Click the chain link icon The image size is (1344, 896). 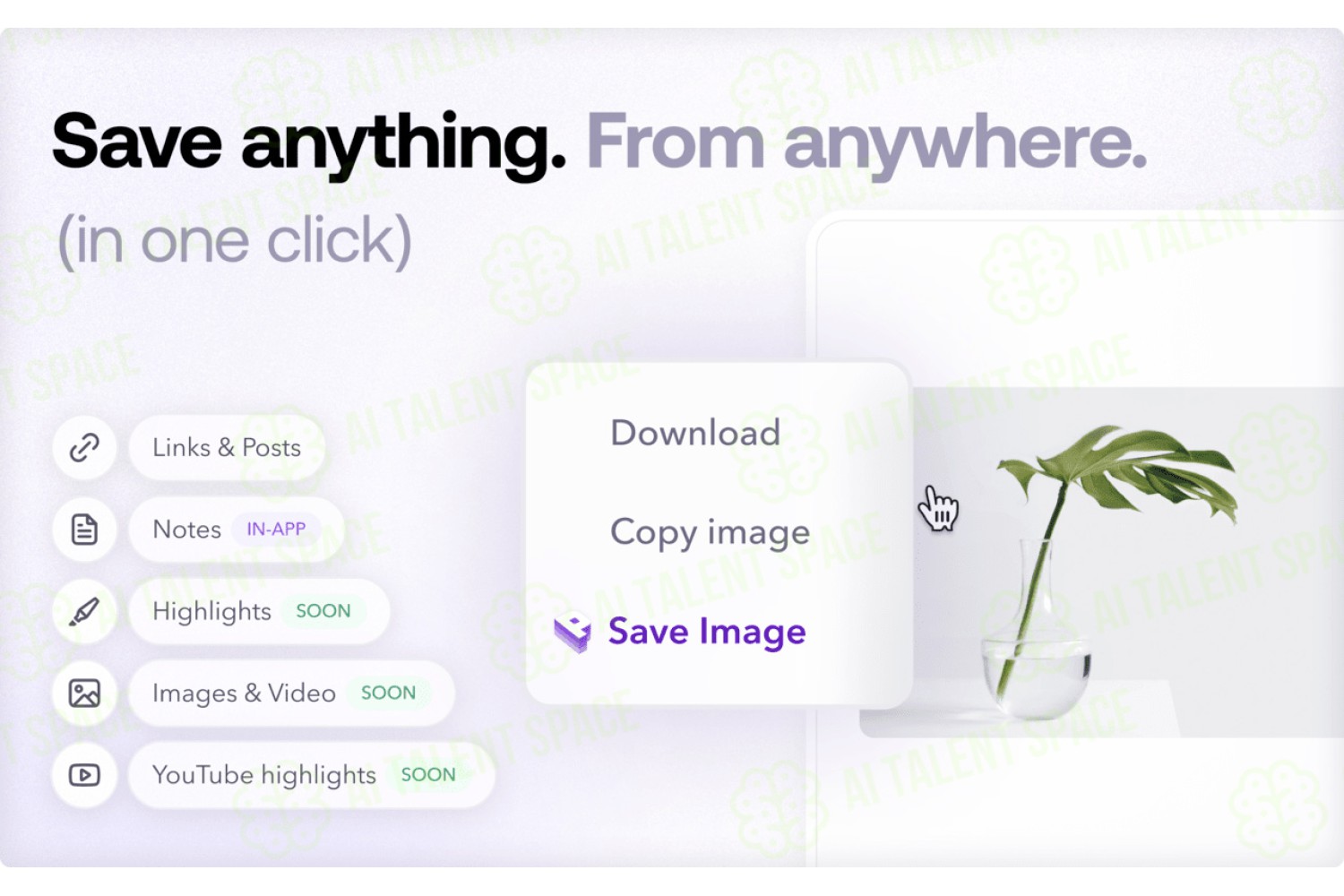tap(84, 447)
